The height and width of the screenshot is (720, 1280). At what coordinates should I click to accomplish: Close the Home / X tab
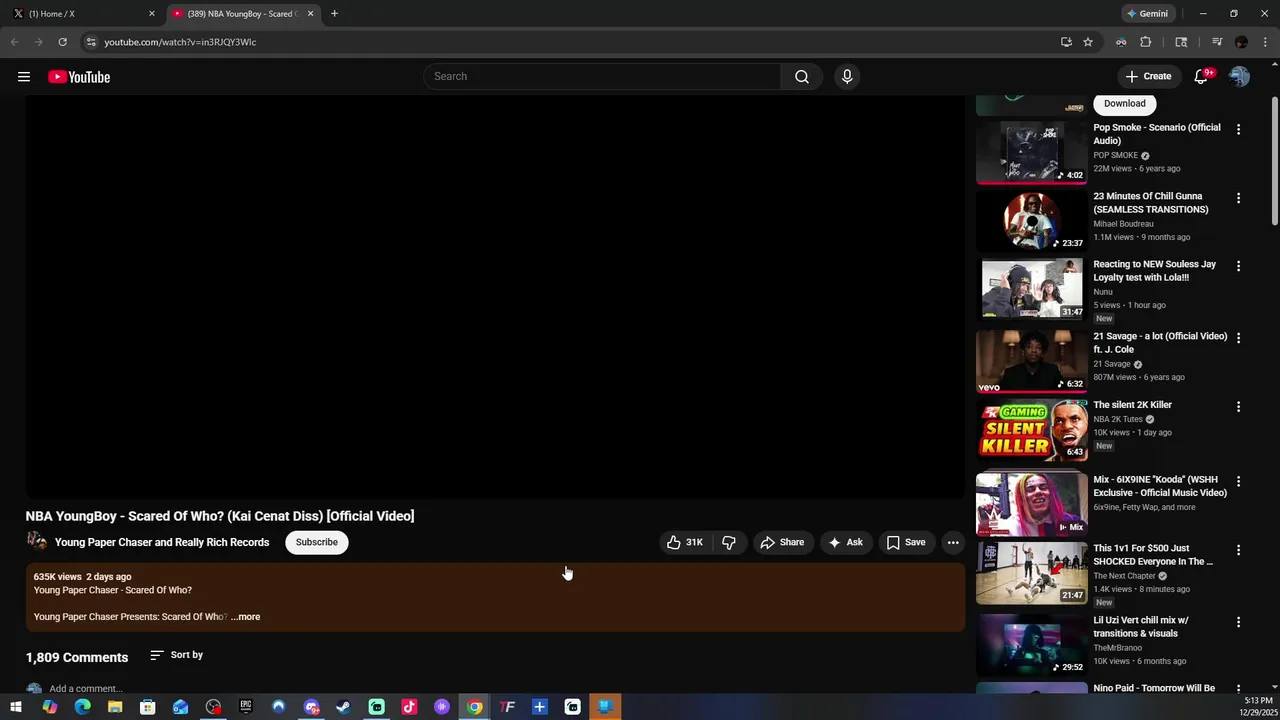pos(152,14)
